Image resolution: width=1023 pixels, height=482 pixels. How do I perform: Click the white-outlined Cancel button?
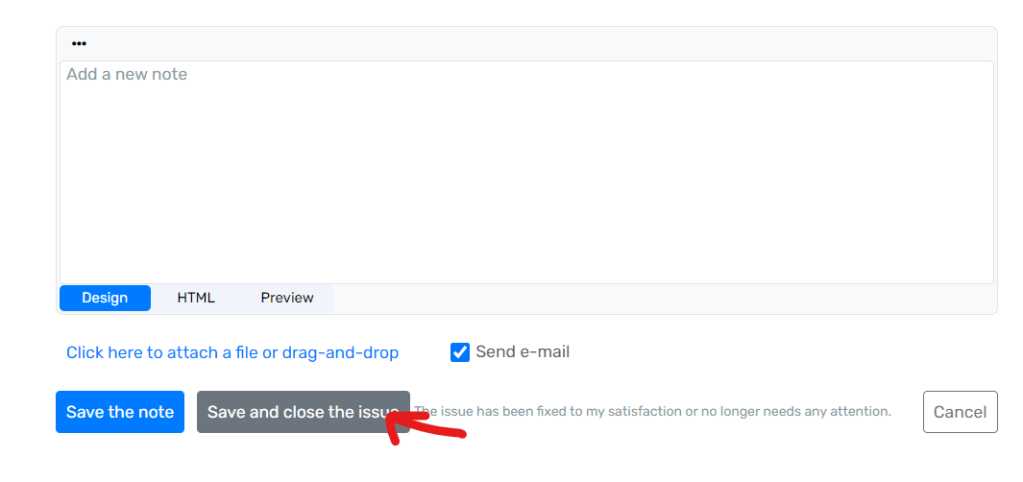point(960,412)
